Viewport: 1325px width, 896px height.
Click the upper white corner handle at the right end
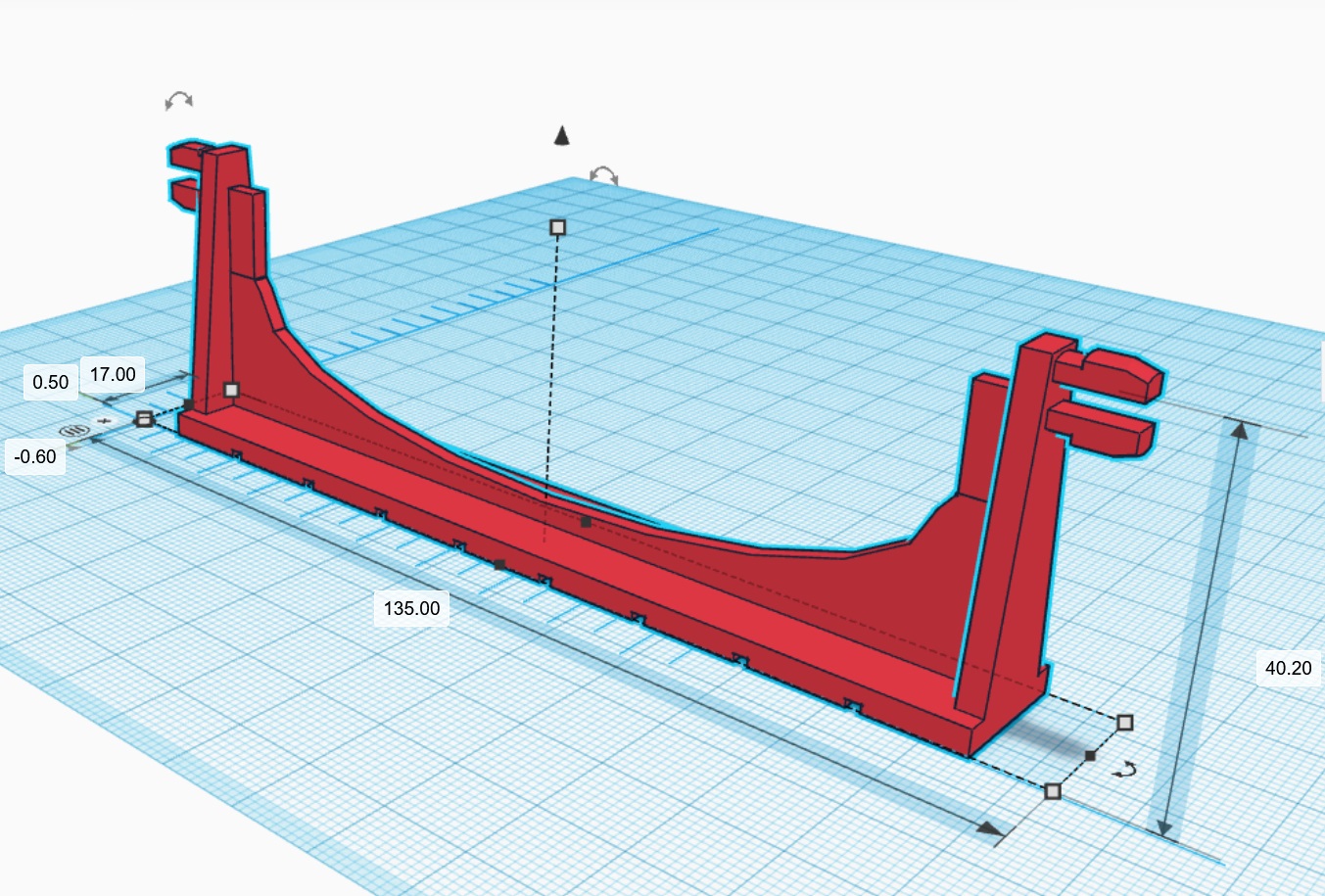tap(1125, 723)
